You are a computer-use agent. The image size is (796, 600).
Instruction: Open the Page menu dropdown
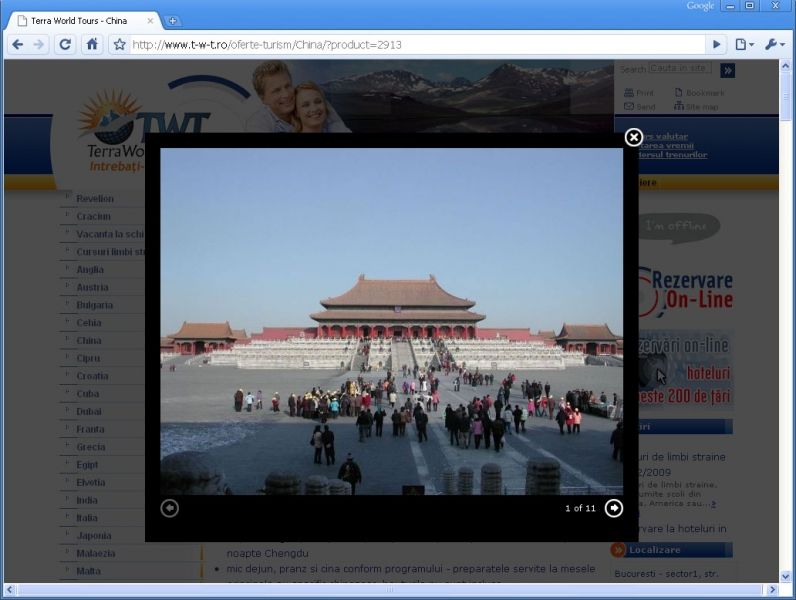744,44
